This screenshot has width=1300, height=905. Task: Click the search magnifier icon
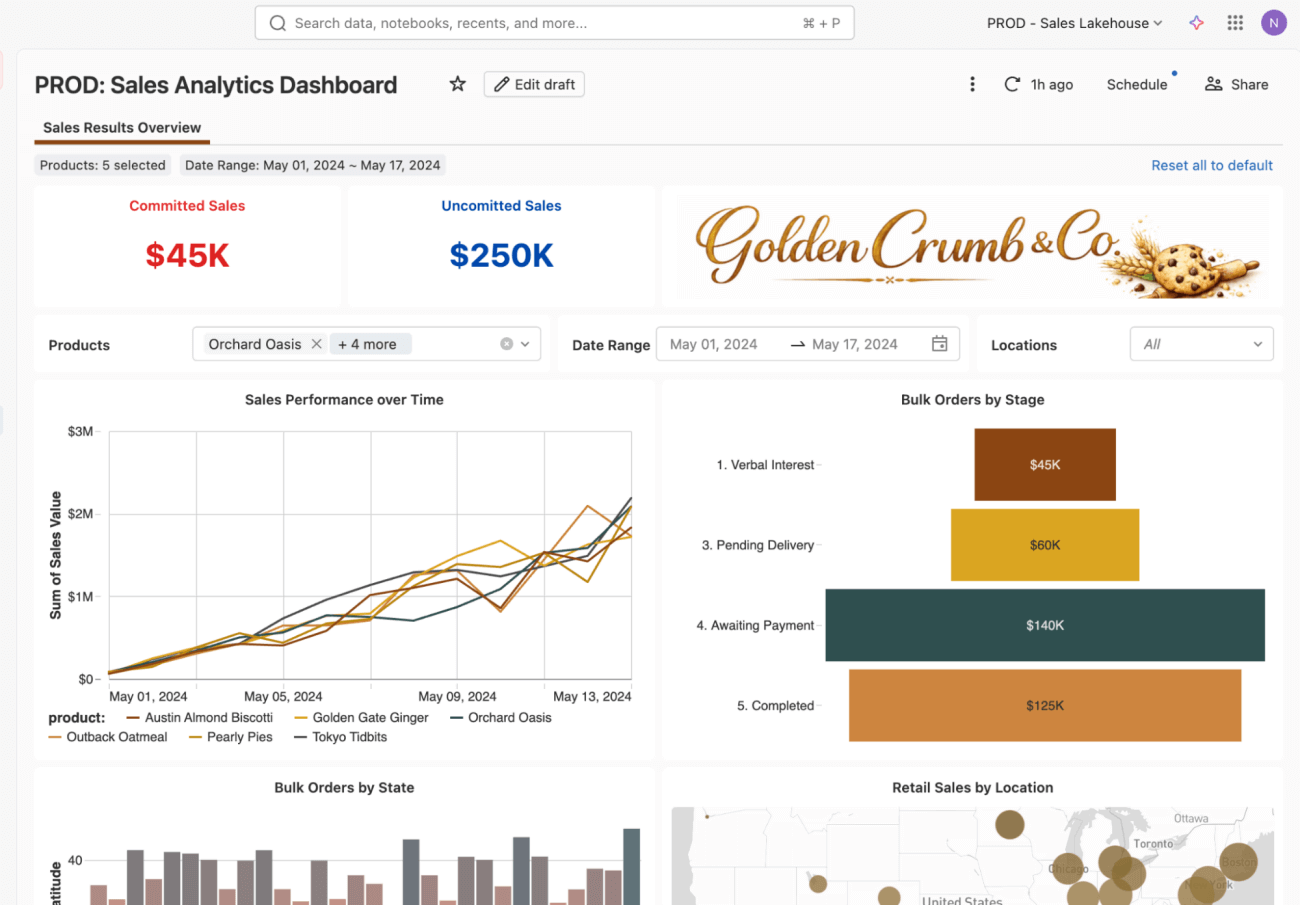point(277,22)
